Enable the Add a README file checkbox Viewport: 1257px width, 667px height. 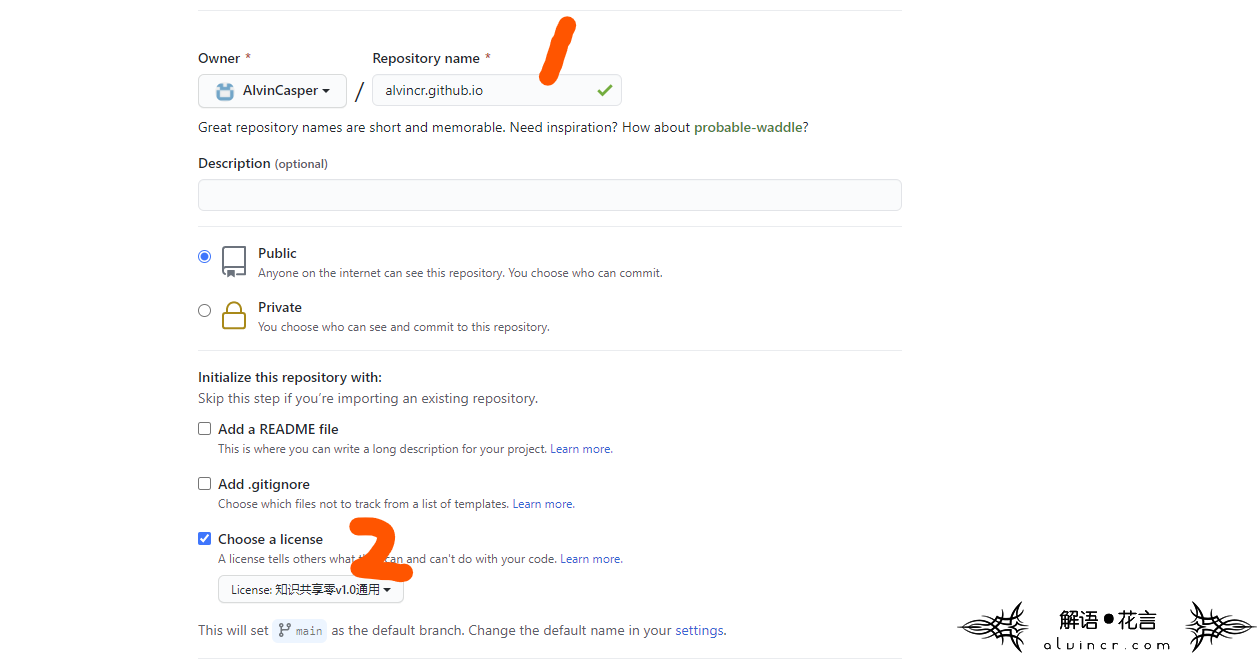(x=205, y=428)
